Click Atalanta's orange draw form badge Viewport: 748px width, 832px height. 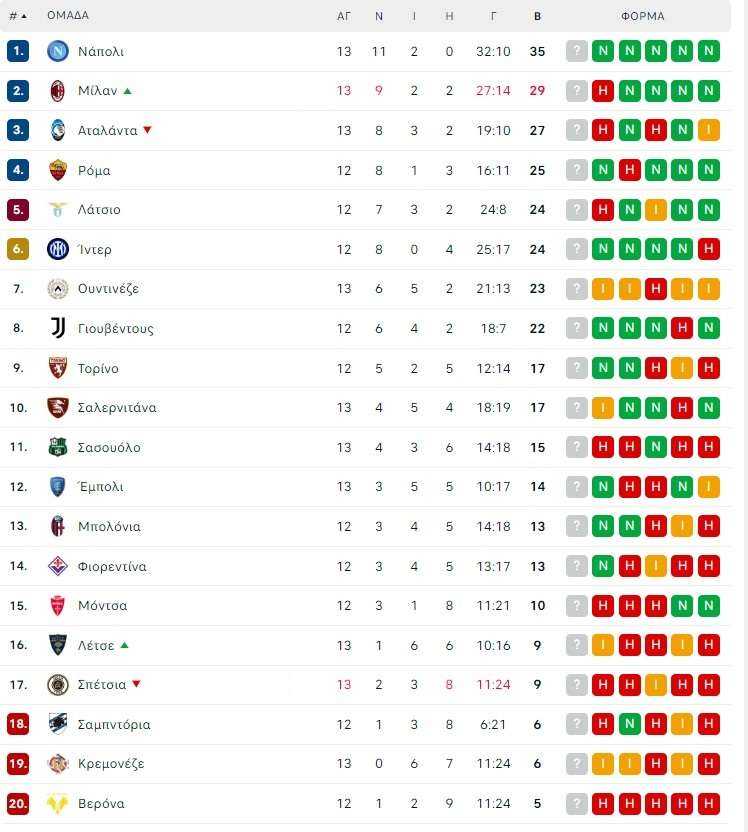tap(709, 130)
